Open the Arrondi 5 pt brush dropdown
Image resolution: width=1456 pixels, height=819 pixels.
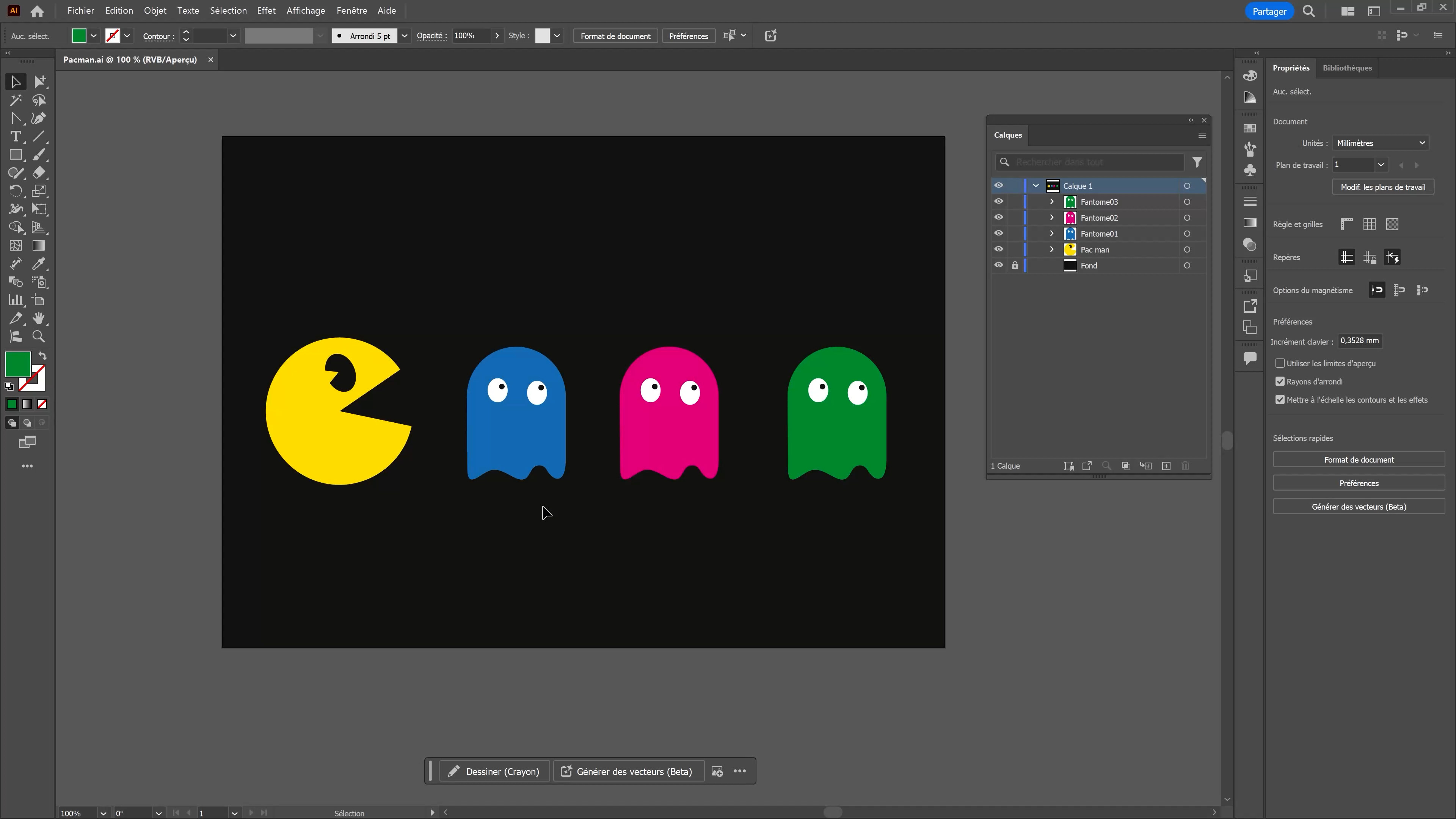pos(404,36)
